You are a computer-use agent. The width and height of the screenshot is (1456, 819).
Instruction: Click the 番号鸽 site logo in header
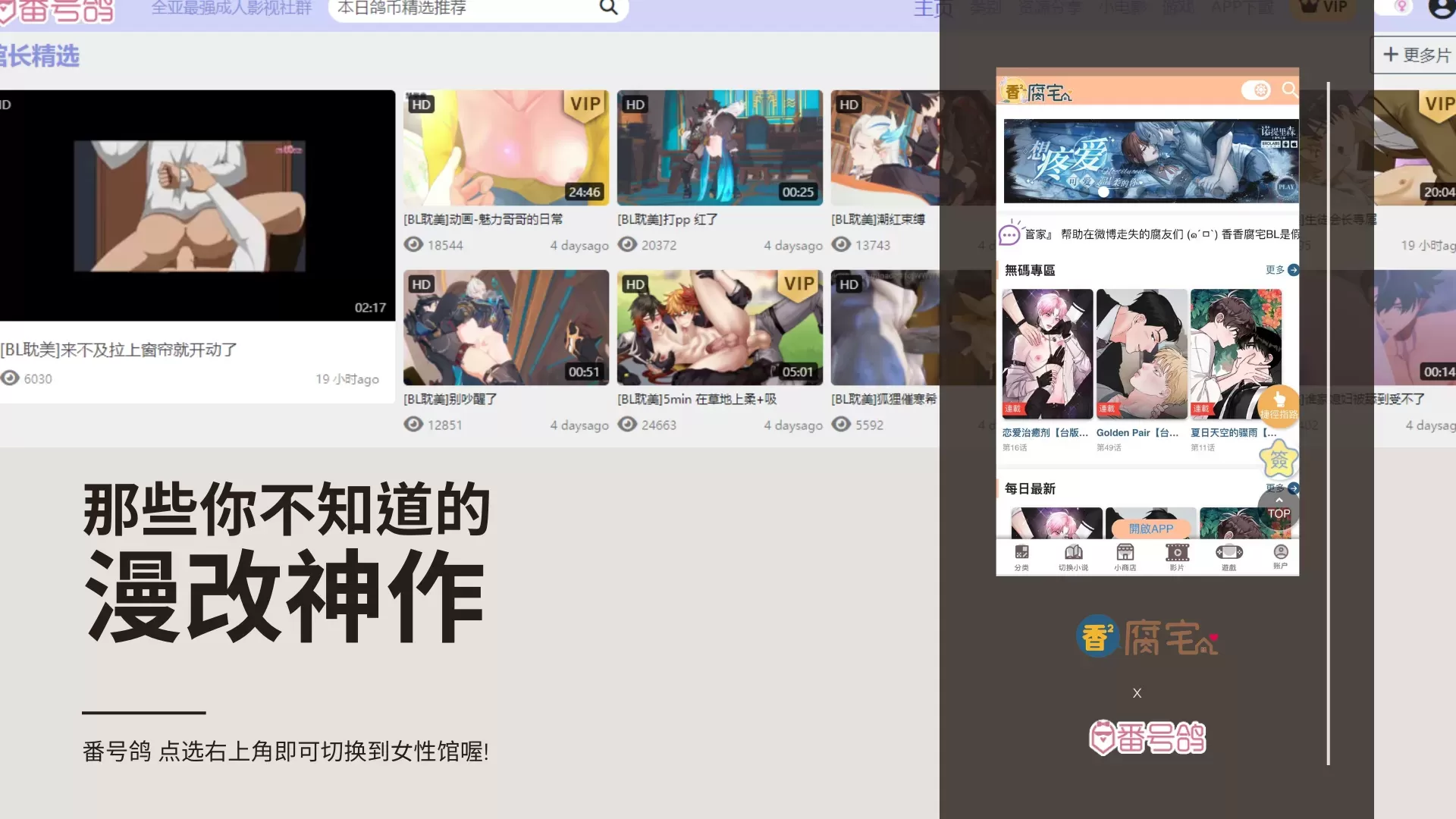(x=58, y=11)
